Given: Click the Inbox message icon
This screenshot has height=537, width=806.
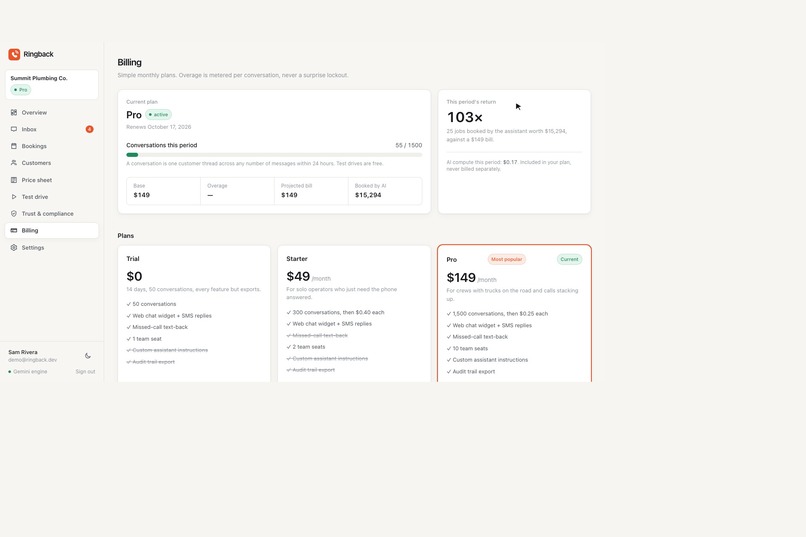Looking at the screenshot, I should click(x=14, y=129).
